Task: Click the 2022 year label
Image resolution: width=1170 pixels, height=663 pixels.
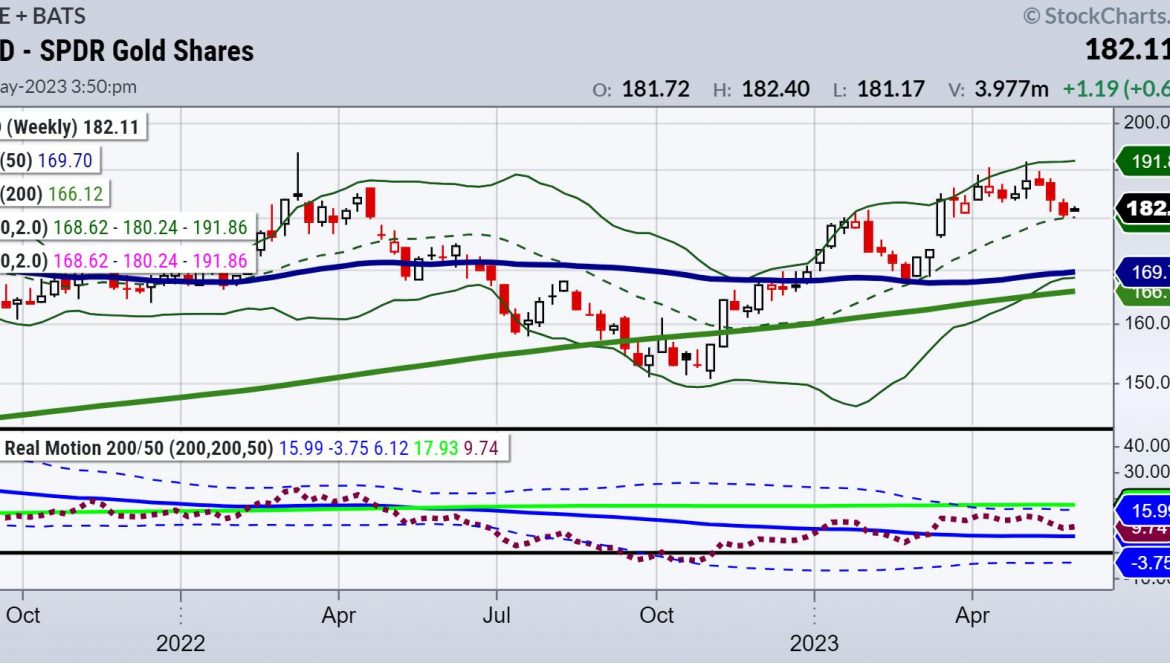Action: click(181, 643)
